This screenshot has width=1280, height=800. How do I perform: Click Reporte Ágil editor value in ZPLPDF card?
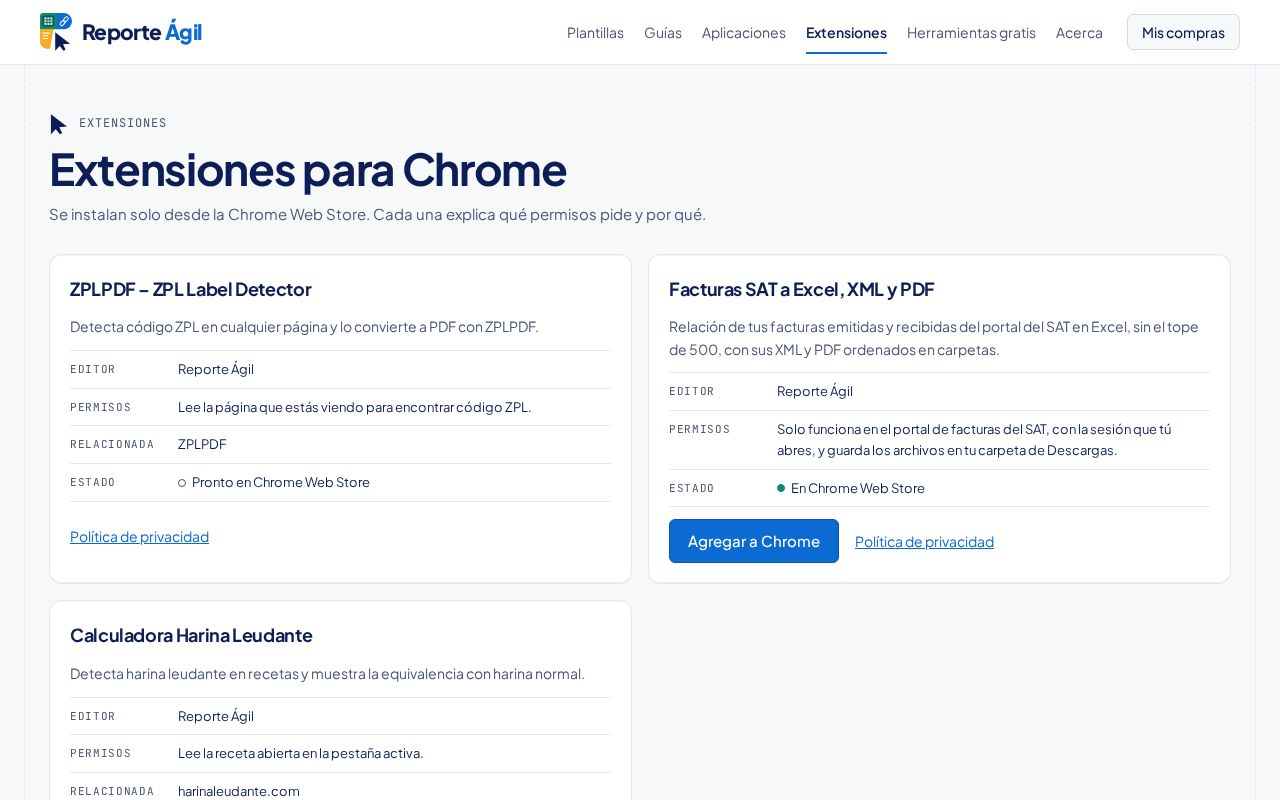(216, 369)
